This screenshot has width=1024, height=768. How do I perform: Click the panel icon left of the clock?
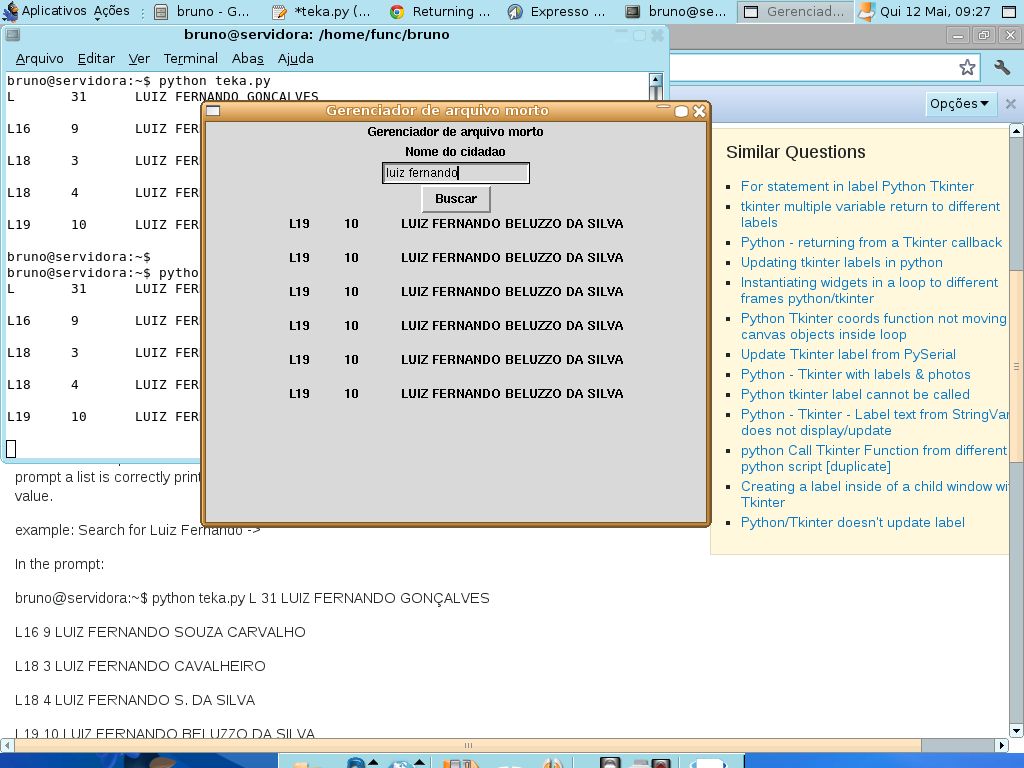866,11
